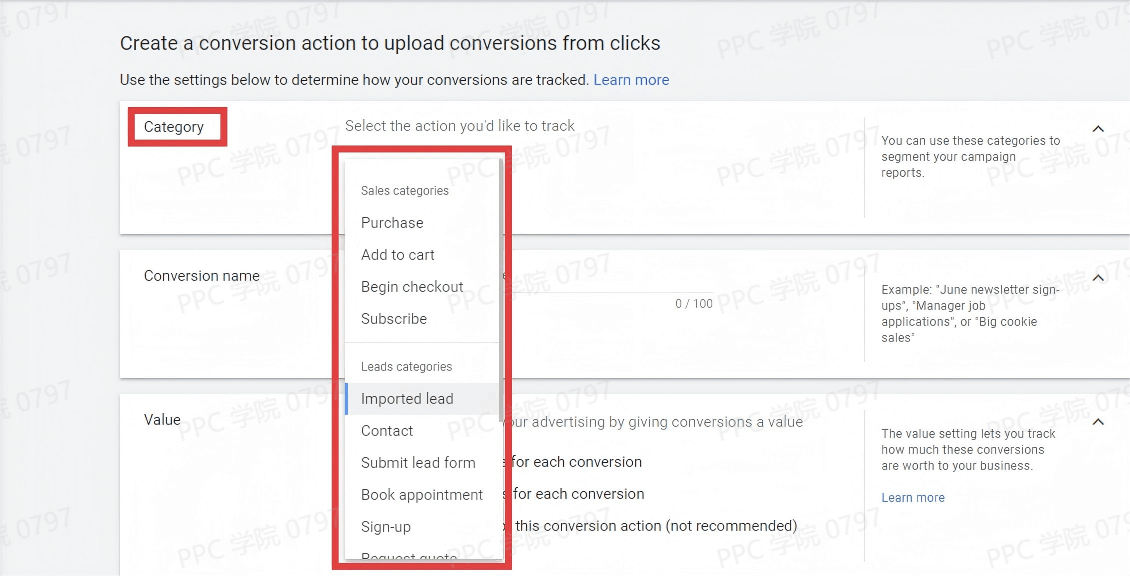The image size is (1130, 576).
Task: Pick the Submit lead form option
Action: coord(418,463)
